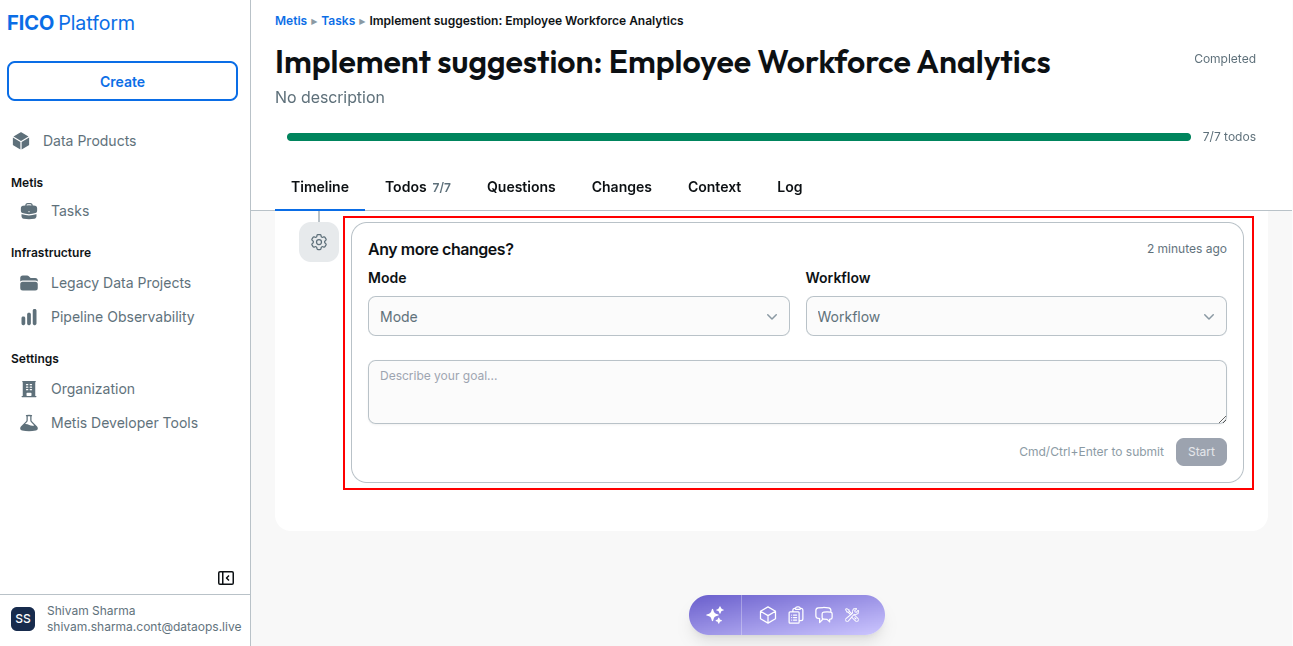Open Metis Developer Tools in sidebar
This screenshot has height=646, width=1293.
pyautogui.click(x=125, y=423)
